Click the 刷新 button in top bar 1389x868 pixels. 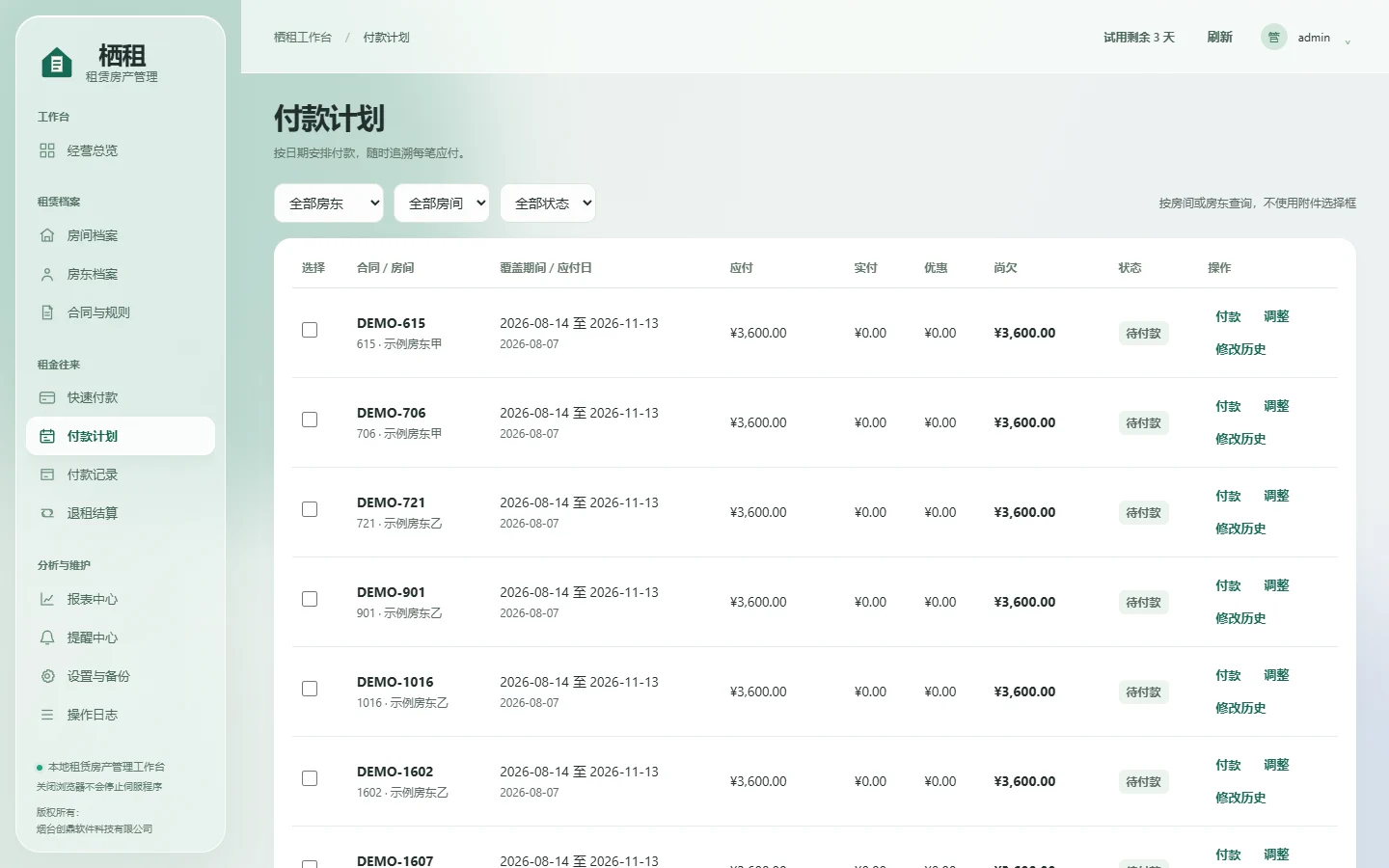[1219, 37]
